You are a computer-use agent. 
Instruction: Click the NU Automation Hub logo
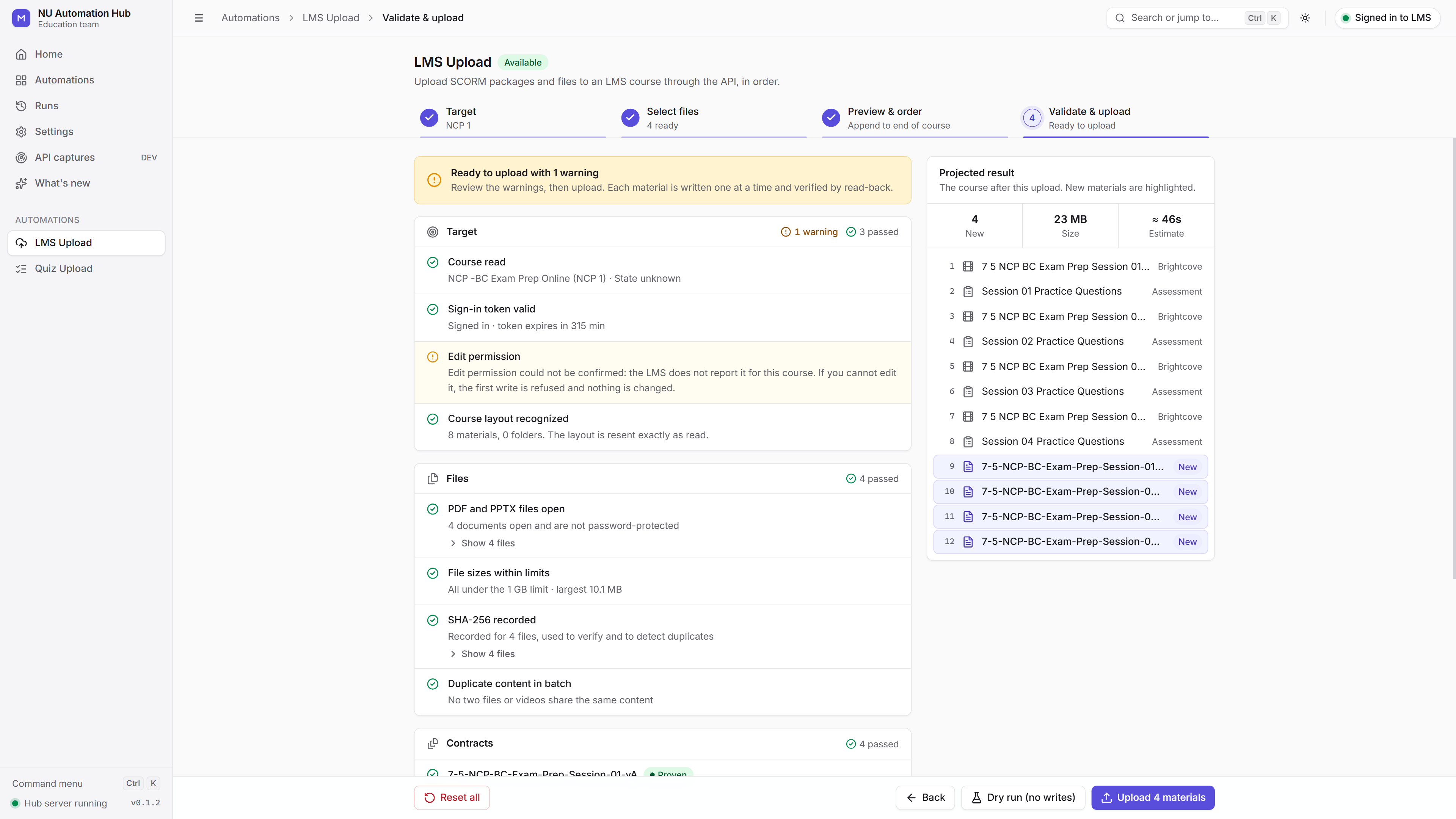pyautogui.click(x=21, y=18)
